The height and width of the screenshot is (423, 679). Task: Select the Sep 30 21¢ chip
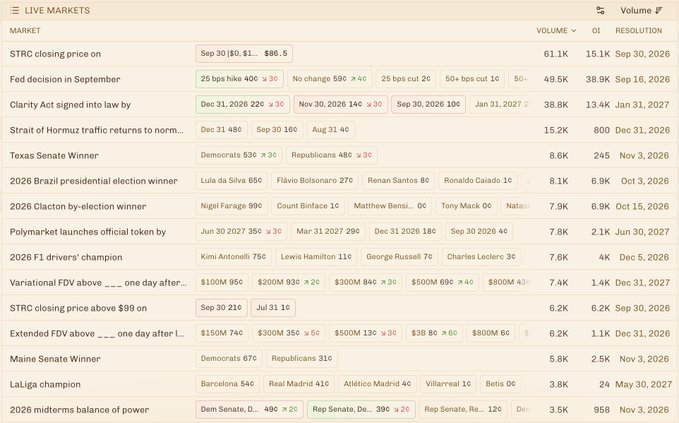tap(221, 308)
